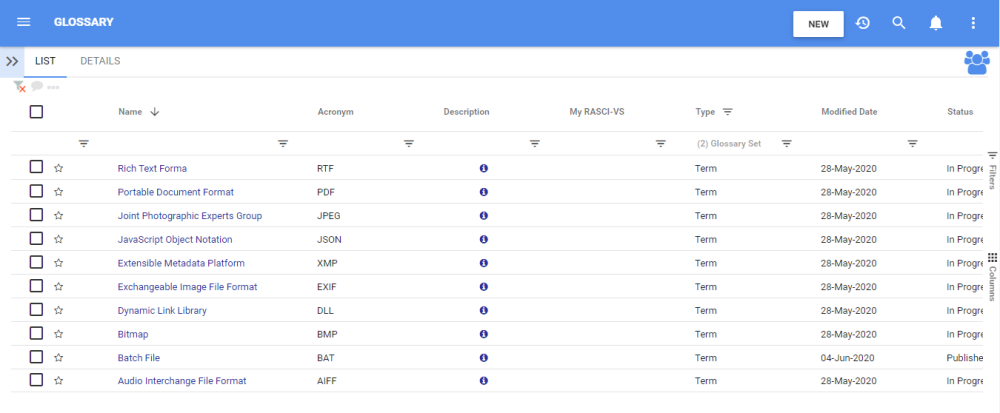Viewport: 1000px width, 413px height.
Task: Open the hamburger navigation menu
Action: pyautogui.click(x=24, y=22)
